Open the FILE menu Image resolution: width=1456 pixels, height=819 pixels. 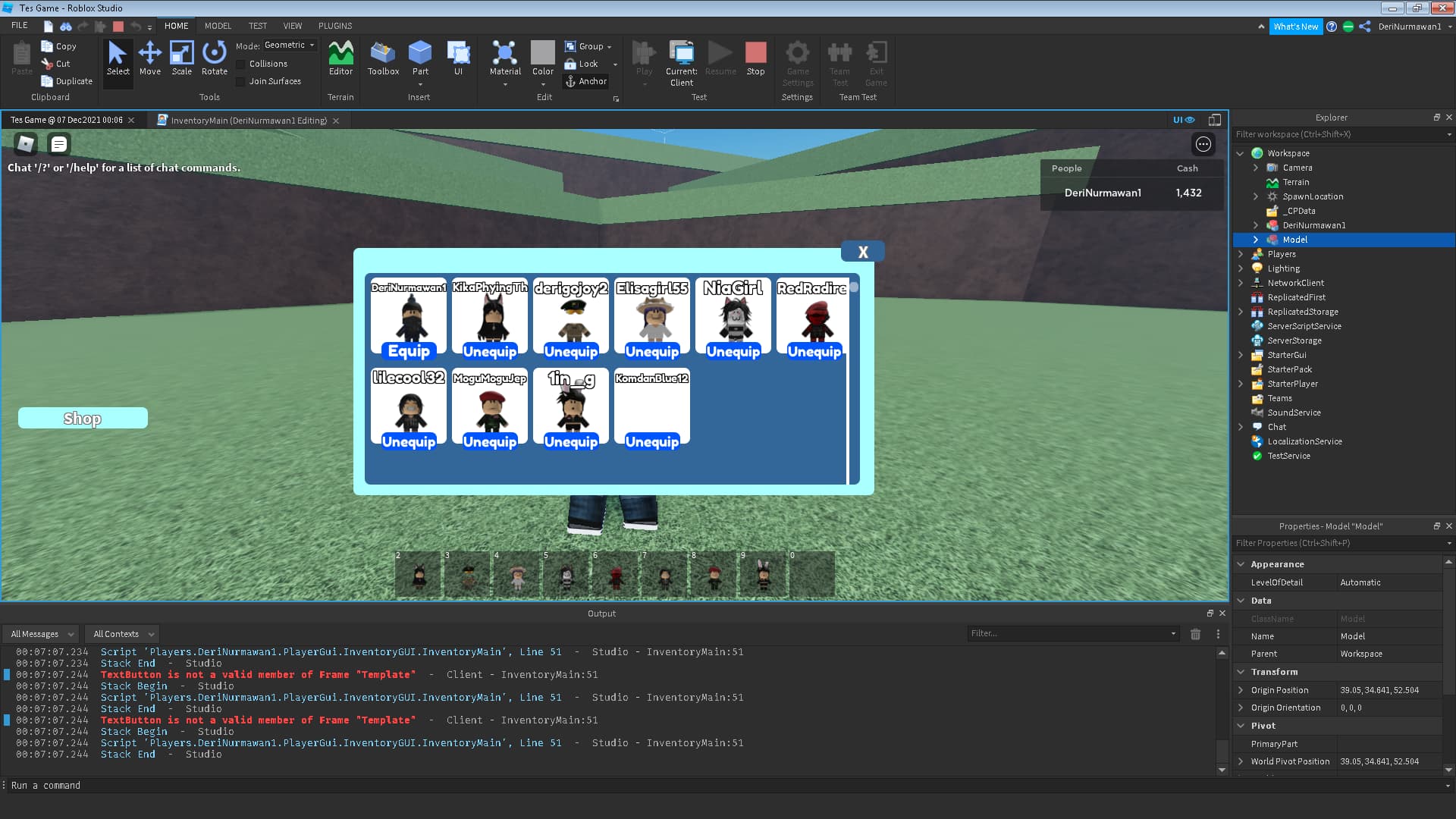[19, 25]
